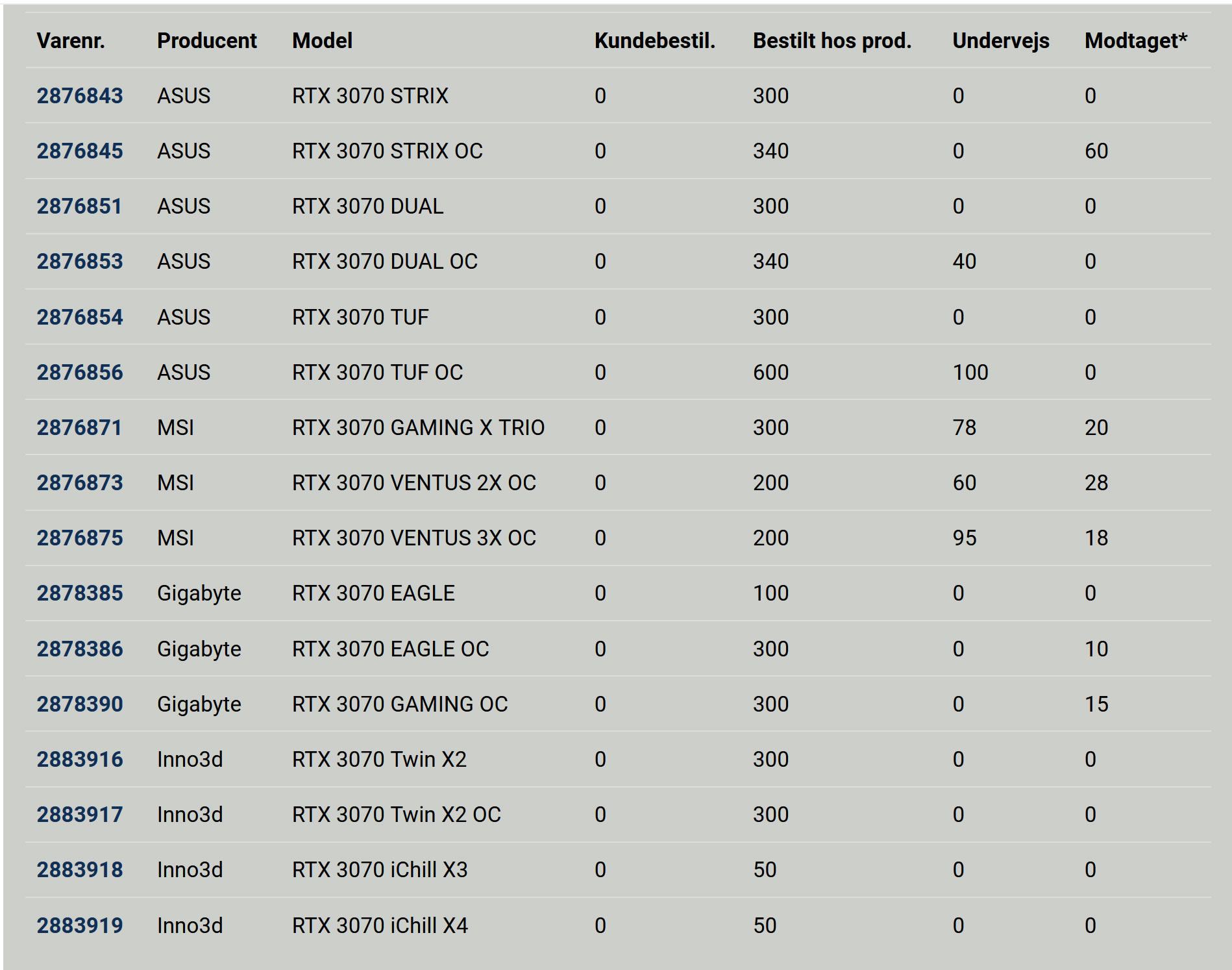Open product link 2876843
The height and width of the screenshot is (970, 1232).
[x=79, y=96]
